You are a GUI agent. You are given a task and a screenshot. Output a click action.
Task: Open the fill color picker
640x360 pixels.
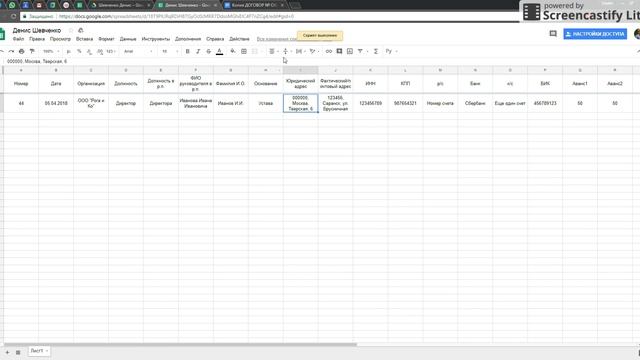tap(233, 51)
